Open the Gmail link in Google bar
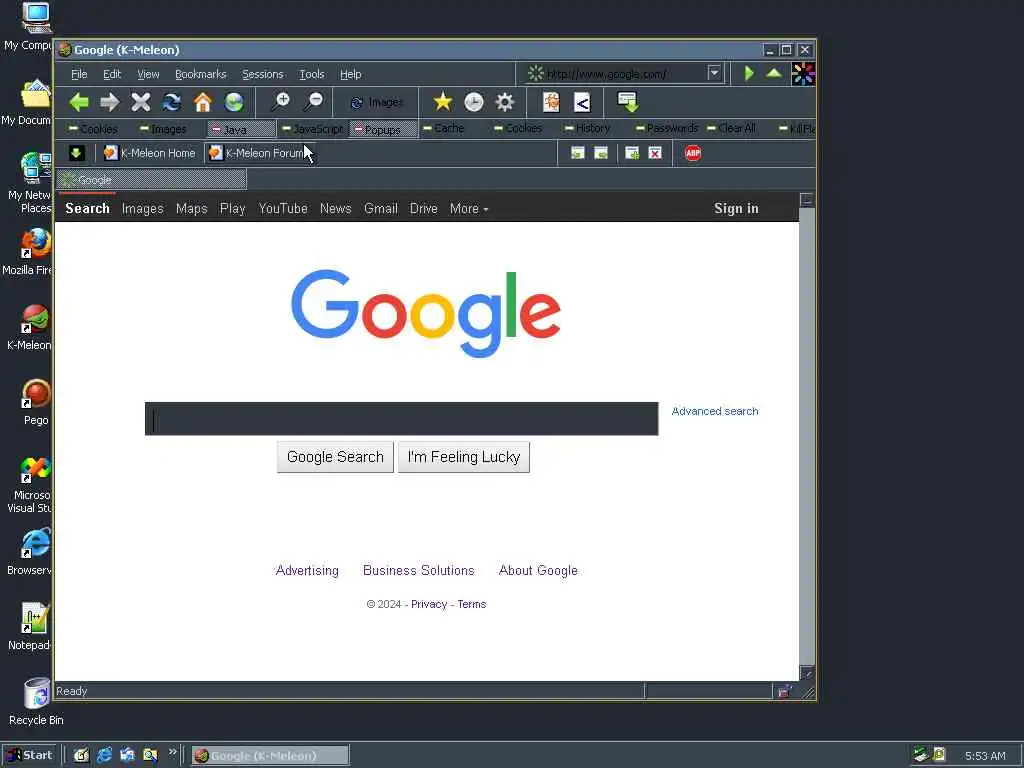Screen dimensions: 1024x768 [x=381, y=208]
